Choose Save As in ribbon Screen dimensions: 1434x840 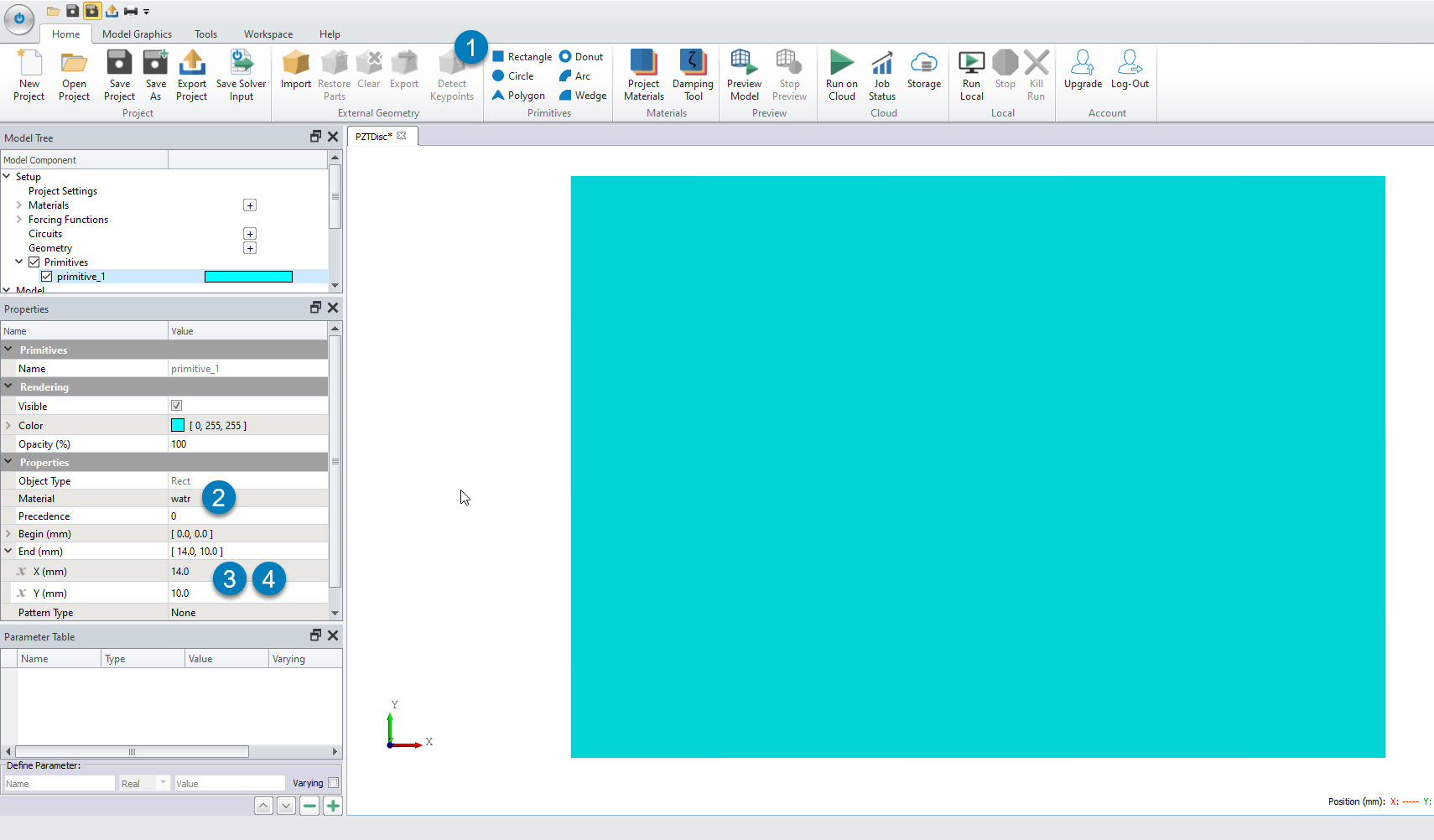tap(155, 75)
